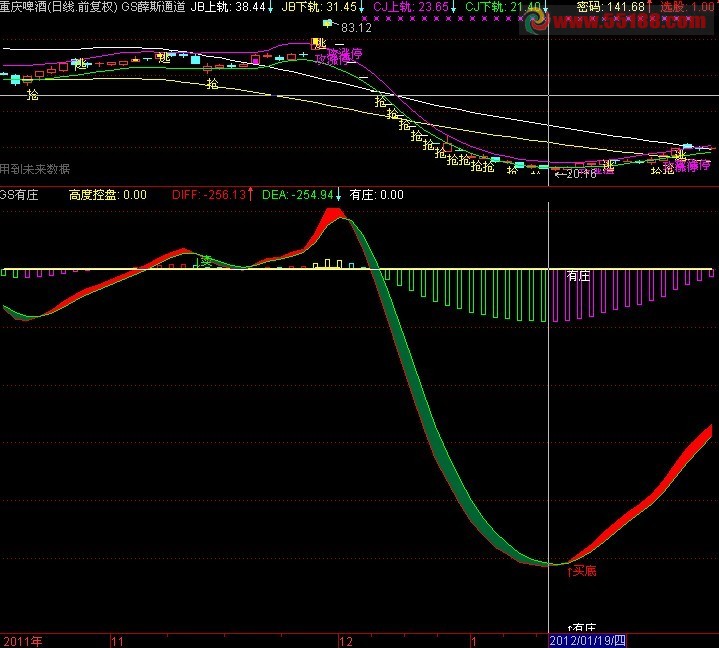Viewport: 719px width, 648px height.
Task: Click the 密码: 141.68 value
Action: (611, 7)
